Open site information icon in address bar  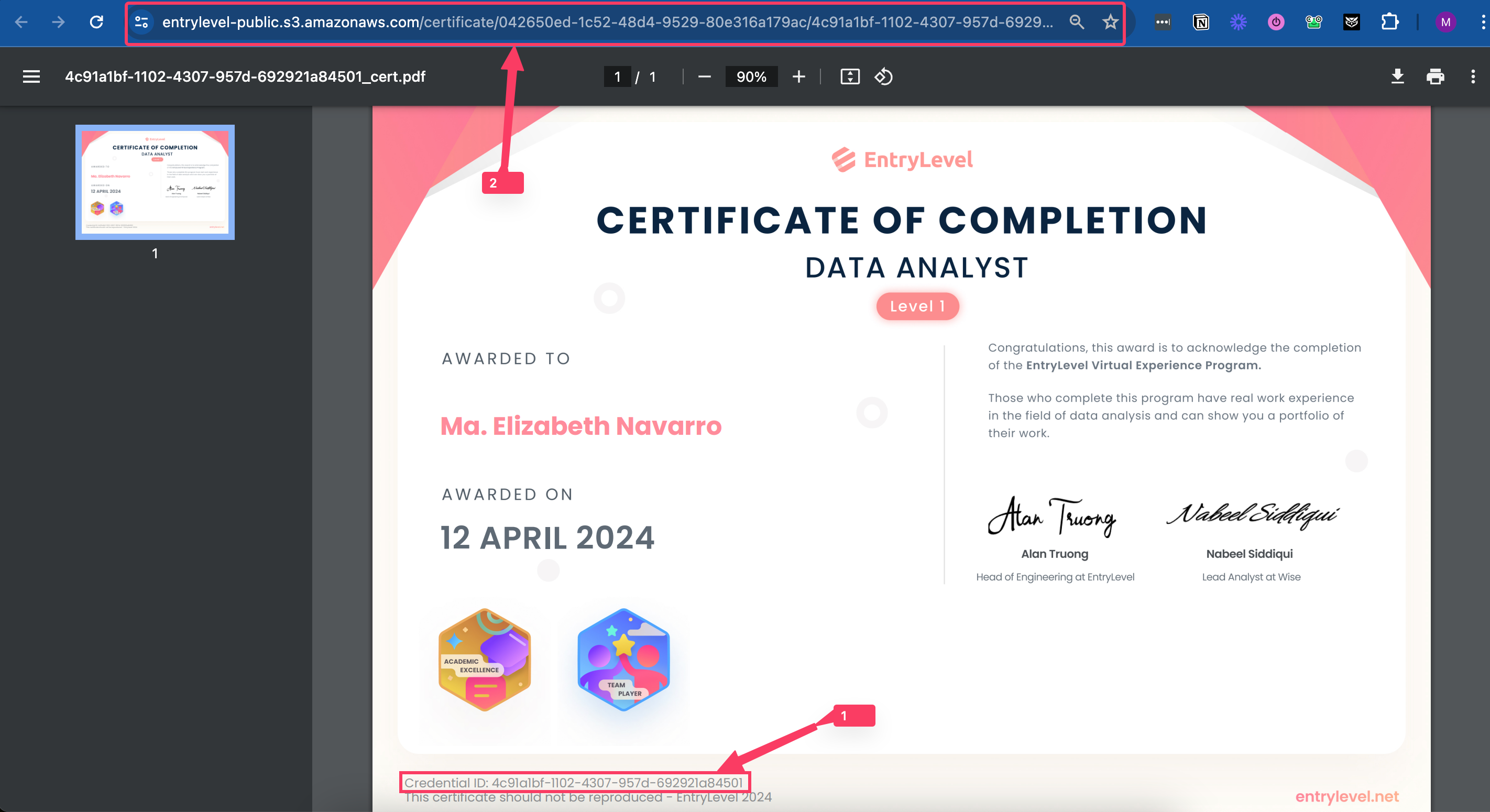pyautogui.click(x=141, y=22)
